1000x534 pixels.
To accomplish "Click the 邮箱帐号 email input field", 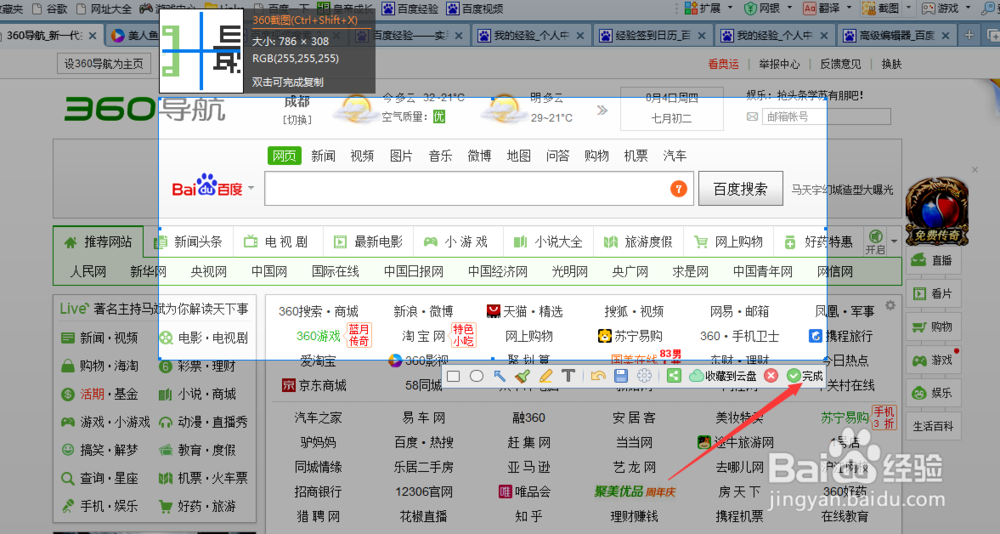I will coord(826,116).
